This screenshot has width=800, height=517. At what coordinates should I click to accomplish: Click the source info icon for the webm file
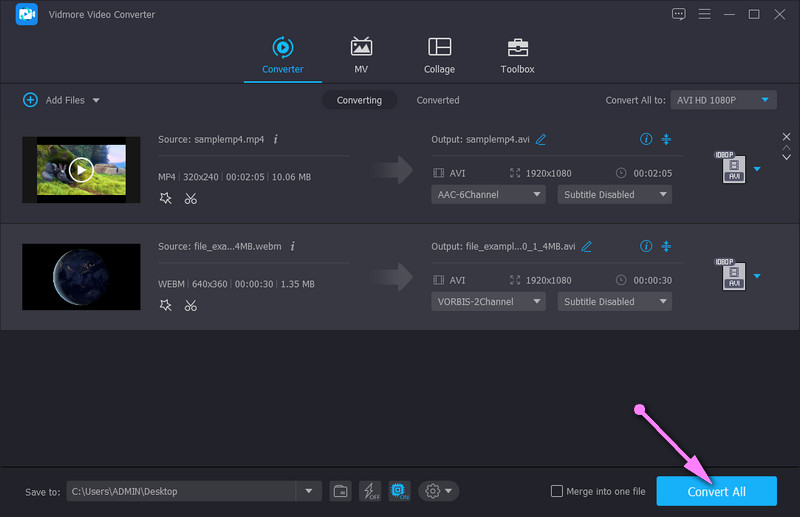point(293,246)
